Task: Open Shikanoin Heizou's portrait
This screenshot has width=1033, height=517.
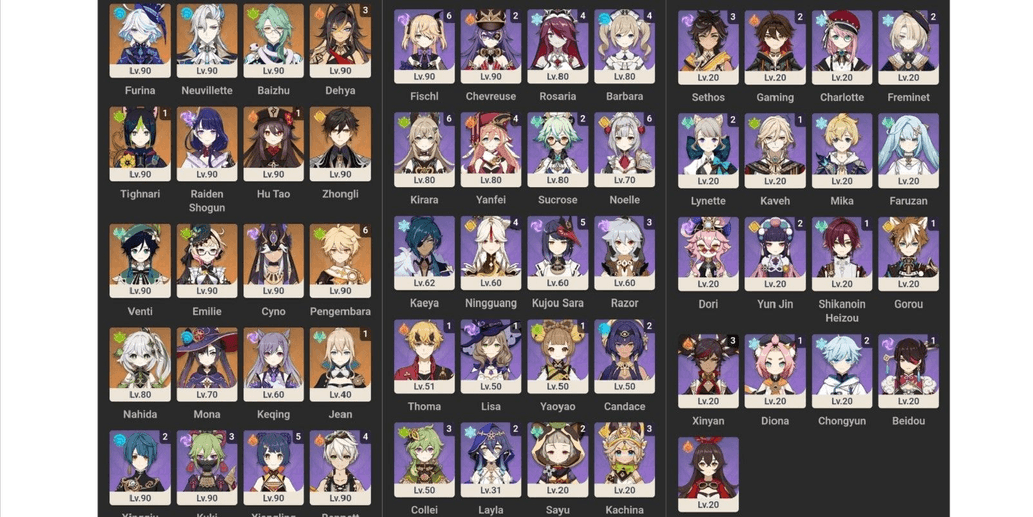Action: pos(842,254)
